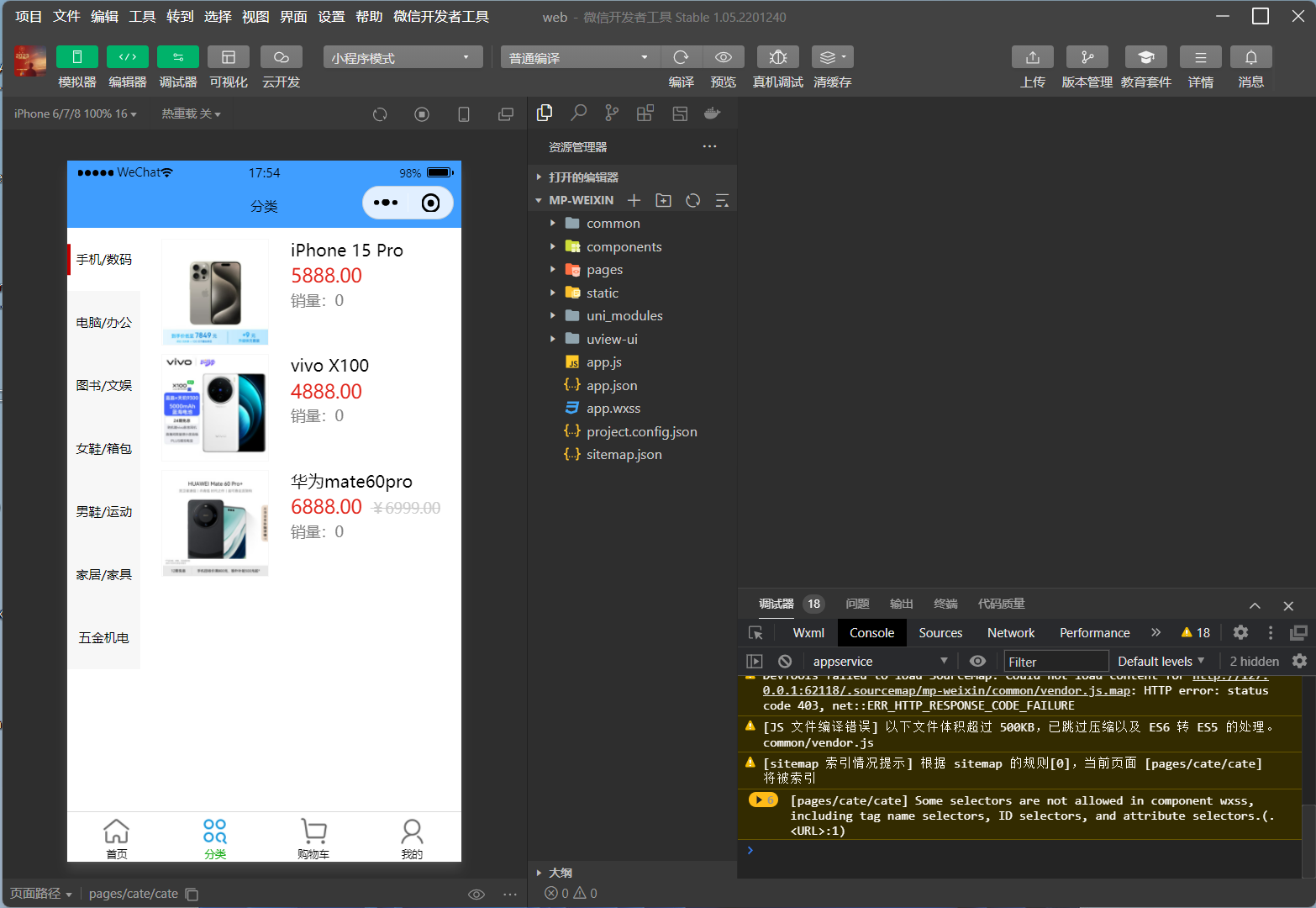Copy the page path pages/cate/cate icon
This screenshot has height=908, width=1316.
[x=192, y=895]
